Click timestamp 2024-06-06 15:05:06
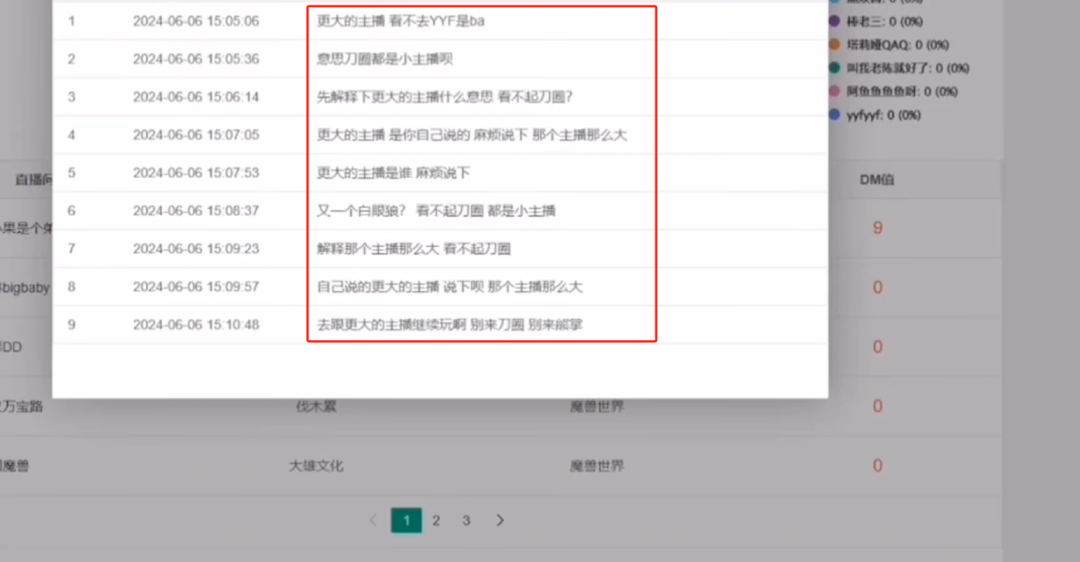This screenshot has width=1080, height=562. tap(196, 21)
